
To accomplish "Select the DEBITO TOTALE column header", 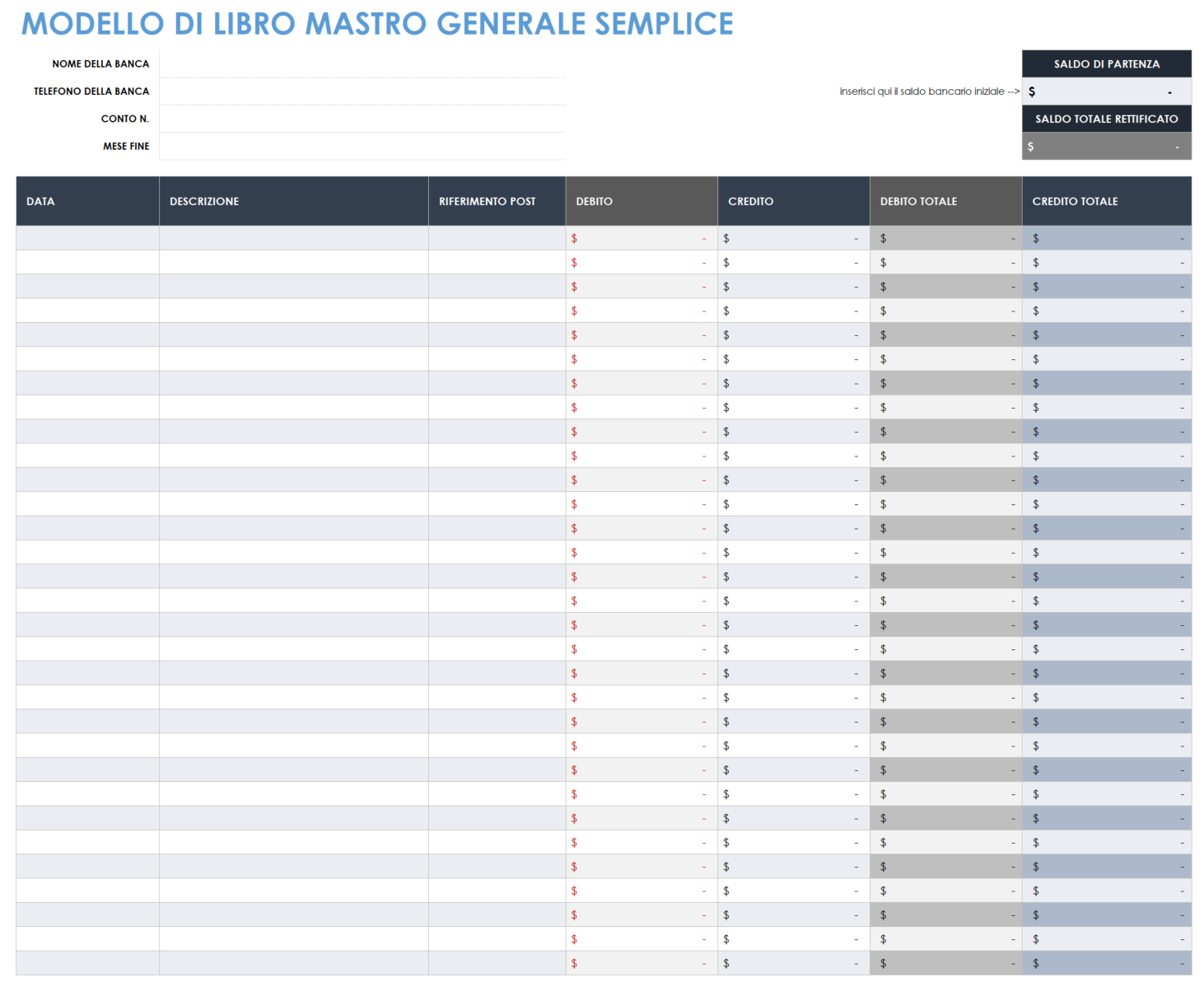I will click(x=946, y=201).
